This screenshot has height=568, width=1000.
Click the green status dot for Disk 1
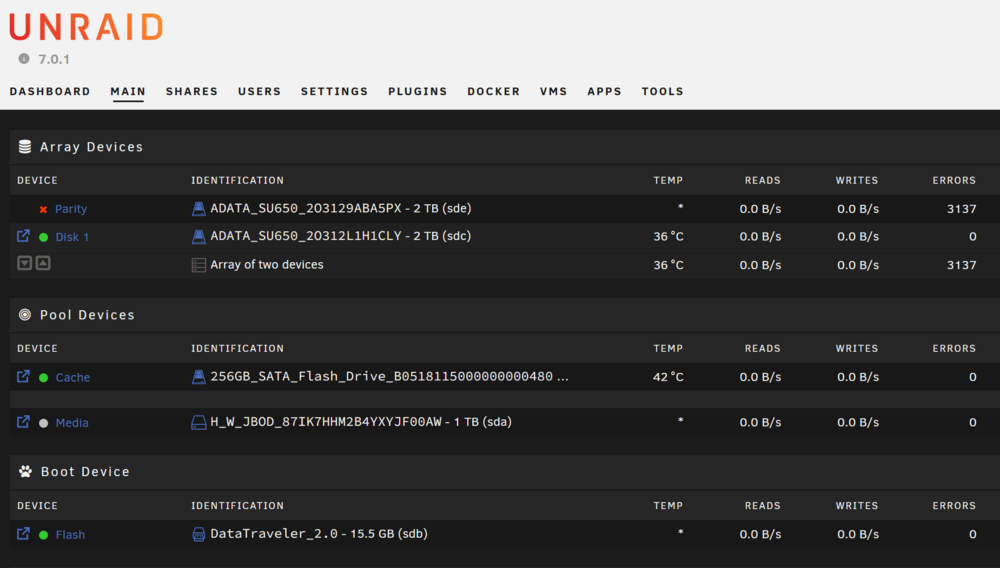point(43,237)
